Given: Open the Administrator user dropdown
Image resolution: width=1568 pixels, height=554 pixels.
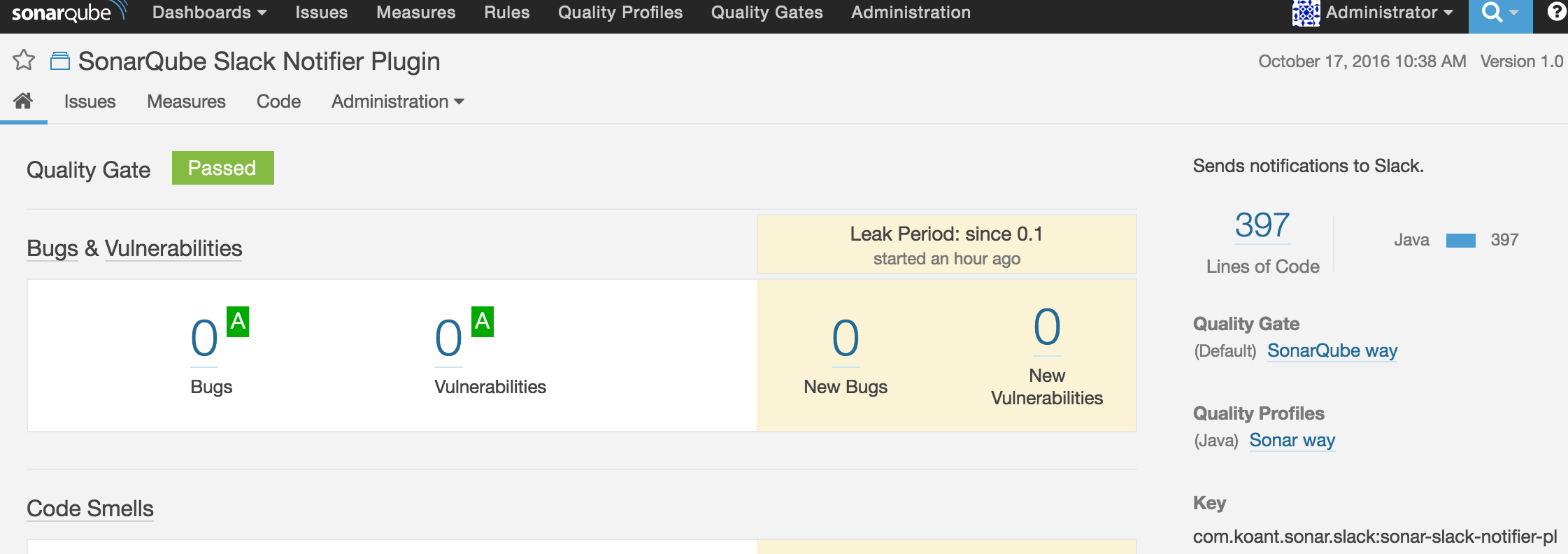Looking at the screenshot, I should point(1388,13).
